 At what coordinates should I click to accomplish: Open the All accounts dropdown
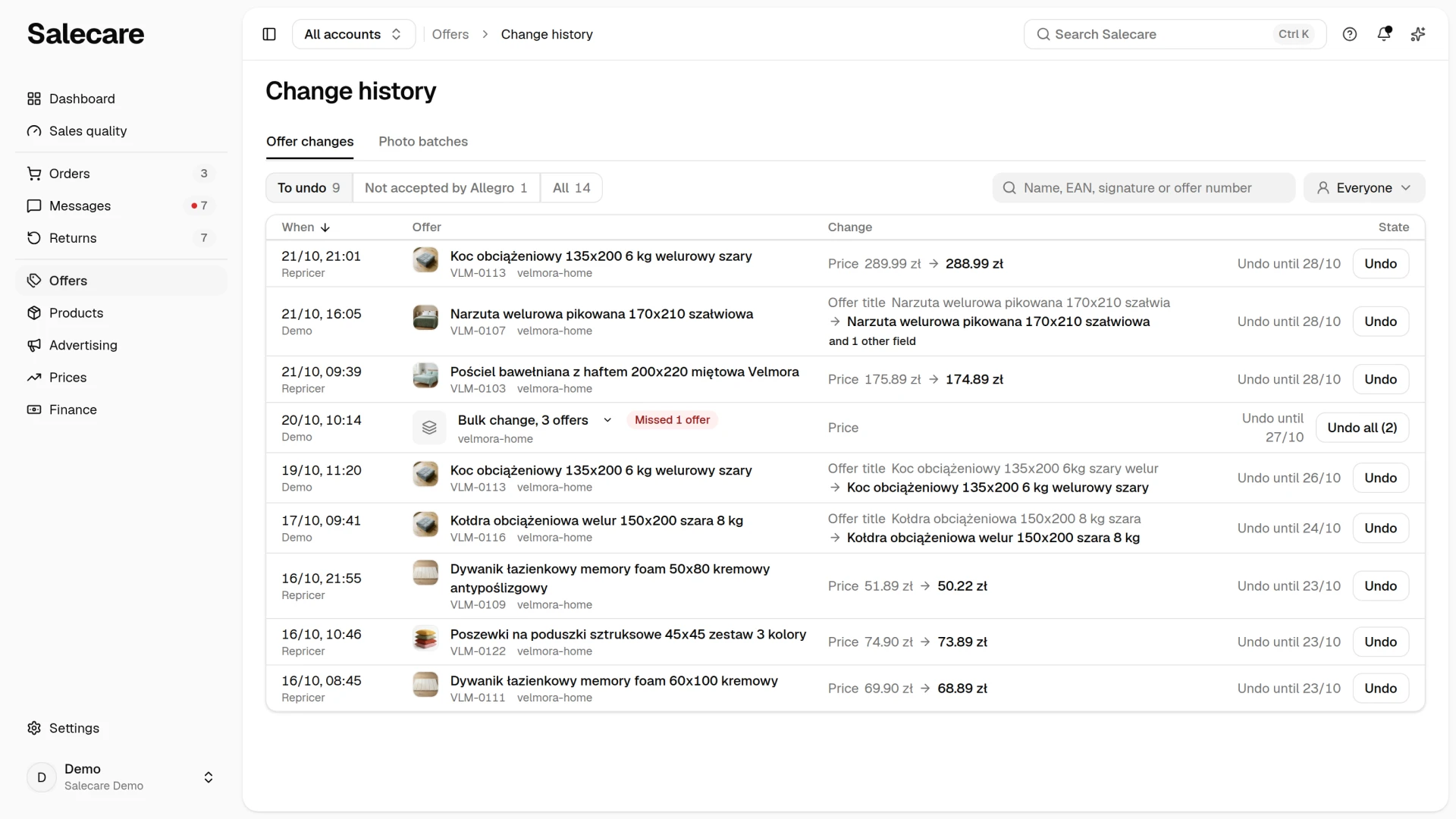353,34
